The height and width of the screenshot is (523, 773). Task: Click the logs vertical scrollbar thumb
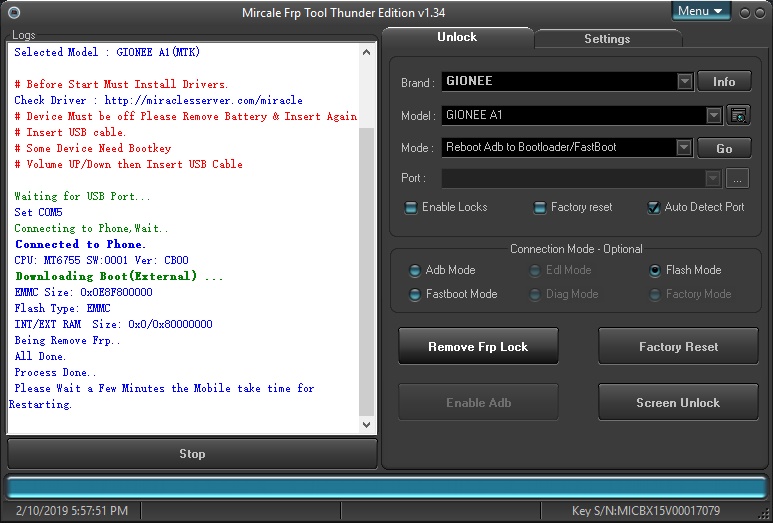(366, 271)
